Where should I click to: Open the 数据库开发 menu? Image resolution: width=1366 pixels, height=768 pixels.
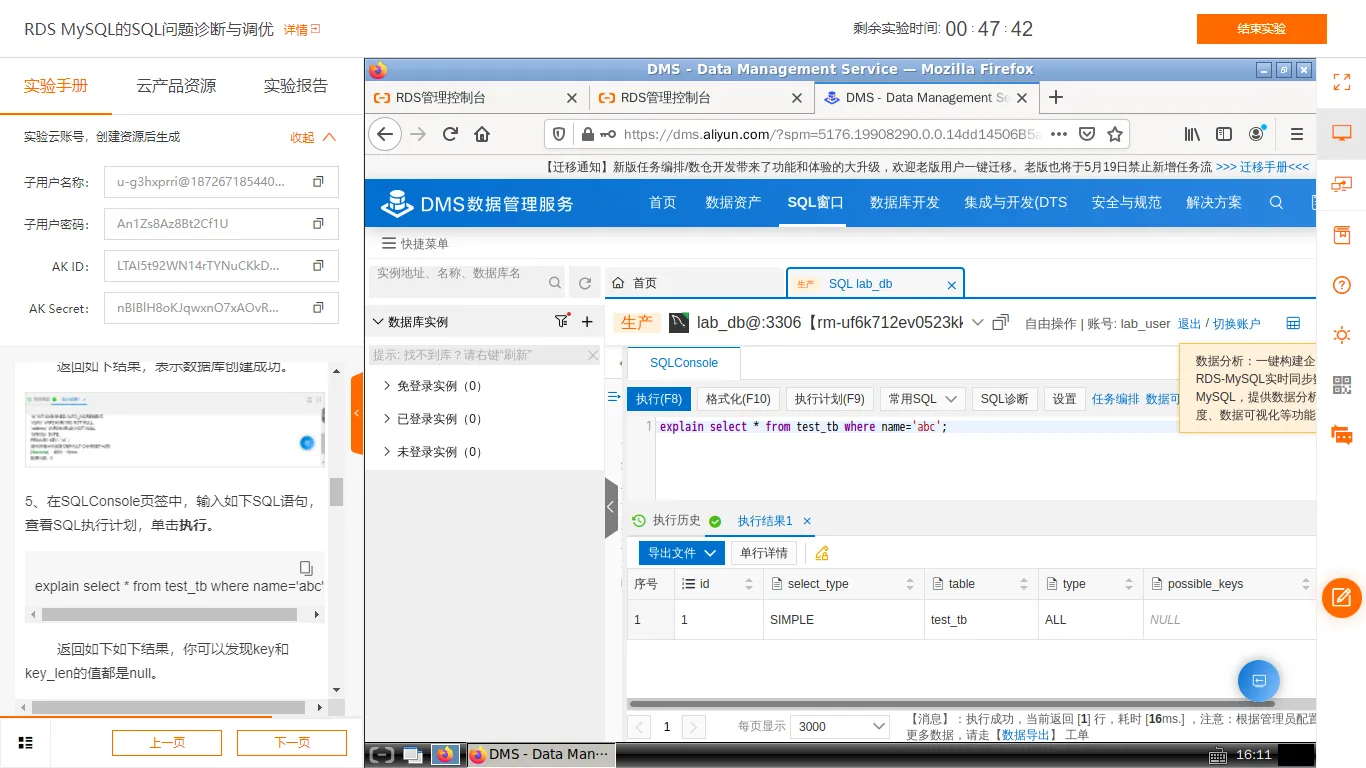pos(905,202)
